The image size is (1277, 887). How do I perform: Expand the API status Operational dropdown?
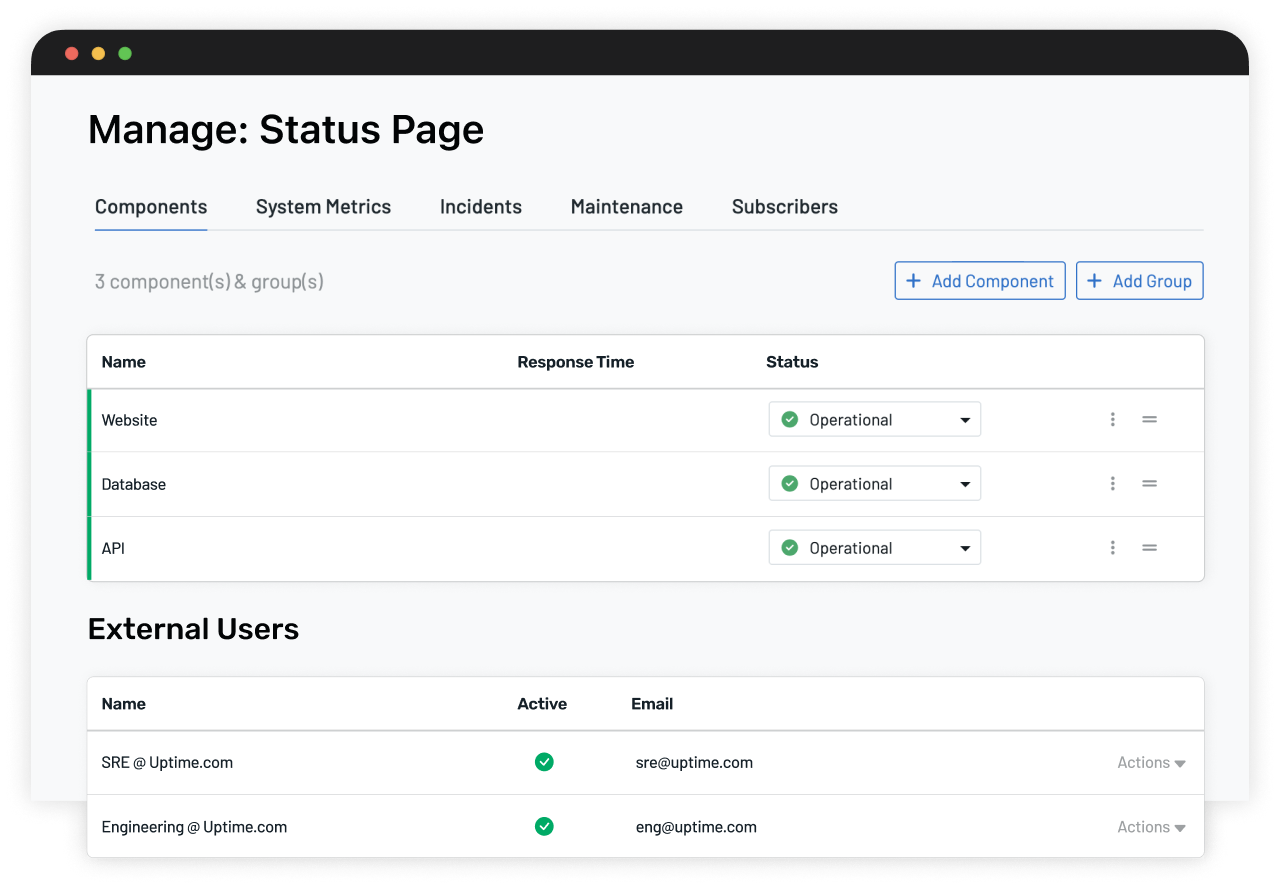[x=875, y=548]
